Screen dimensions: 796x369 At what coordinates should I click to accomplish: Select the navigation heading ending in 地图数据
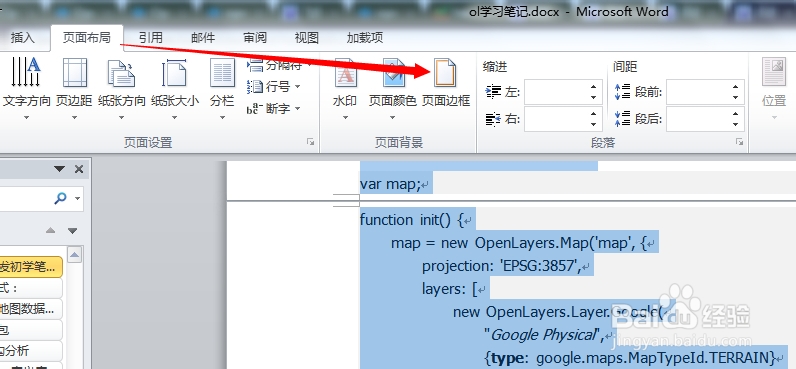pos(30,309)
